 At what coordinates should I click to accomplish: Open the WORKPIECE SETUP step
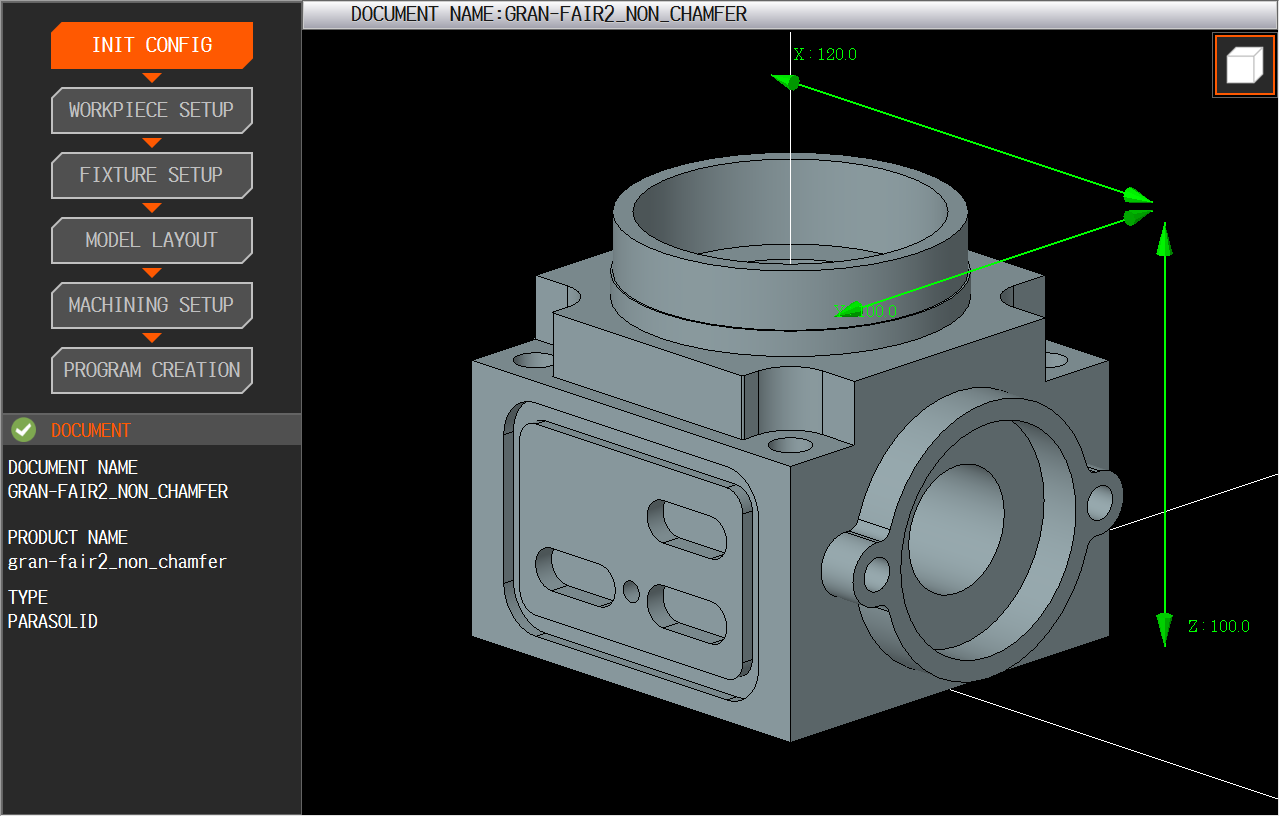pos(152,110)
